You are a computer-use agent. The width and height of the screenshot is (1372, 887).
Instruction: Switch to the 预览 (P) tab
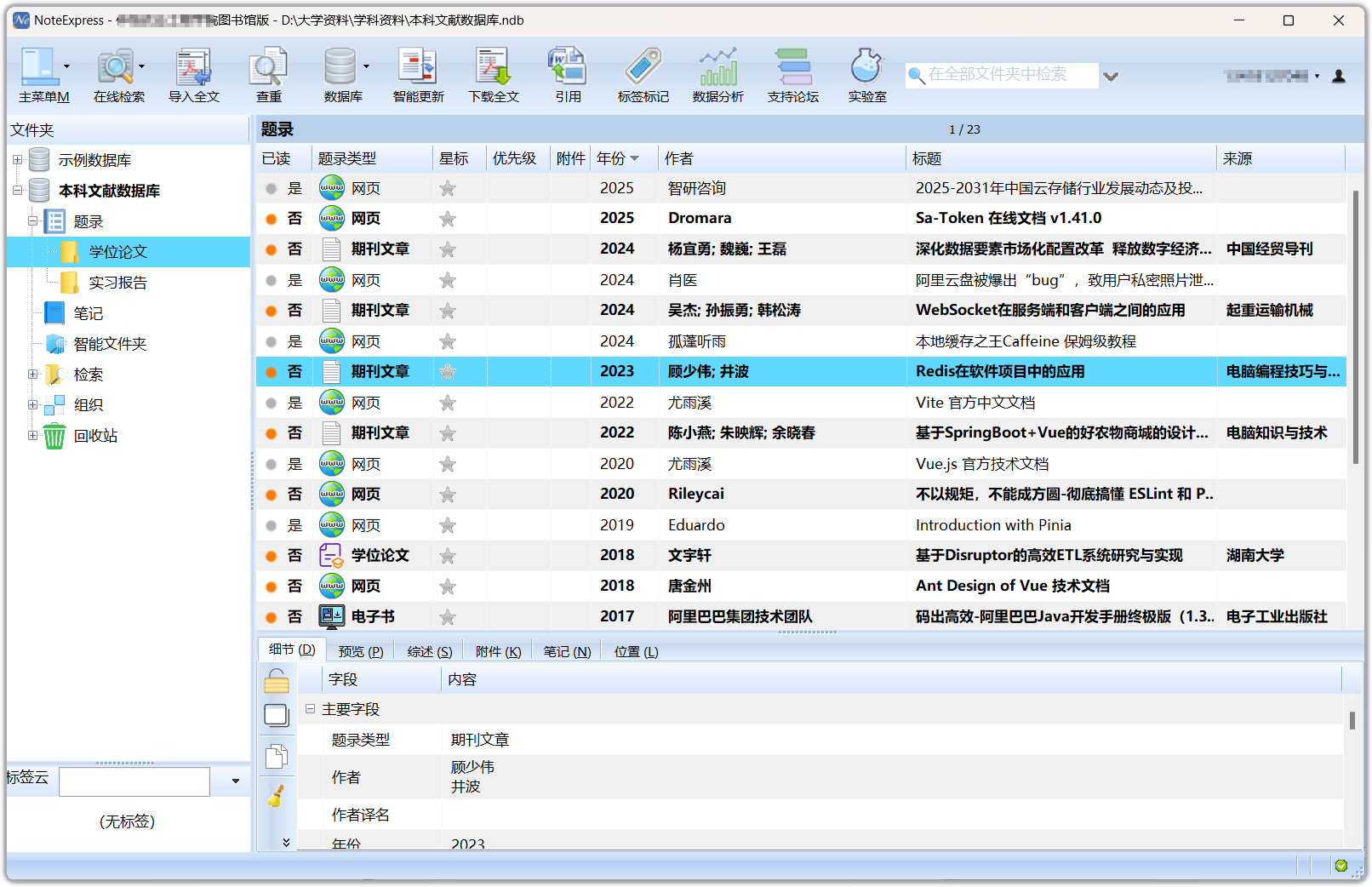pos(361,651)
